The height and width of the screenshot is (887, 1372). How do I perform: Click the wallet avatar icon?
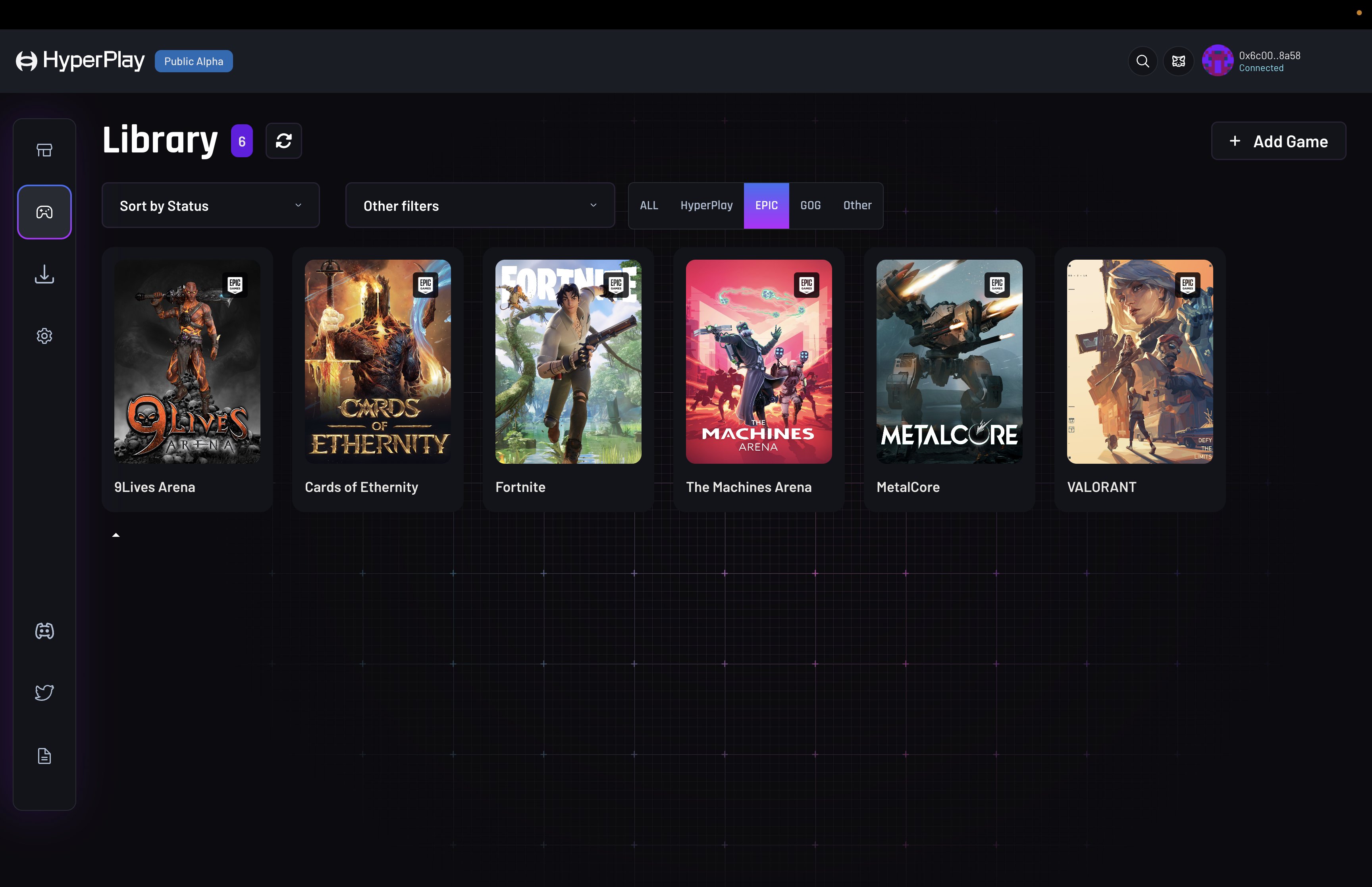click(1217, 60)
